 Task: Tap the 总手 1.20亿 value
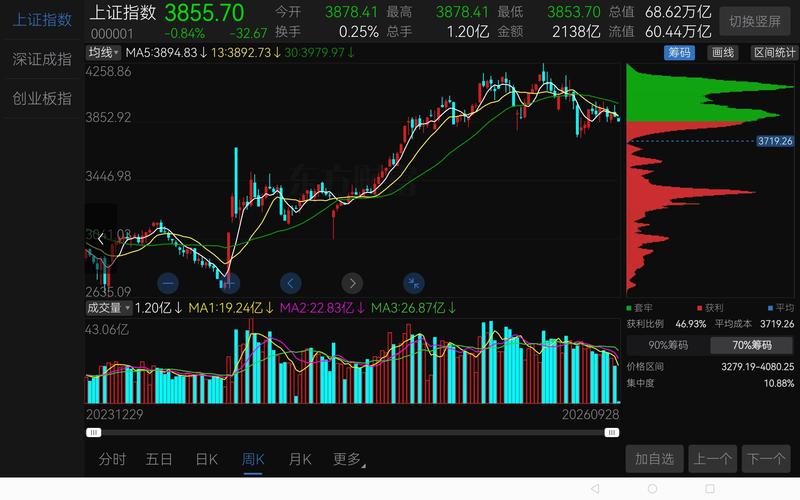[x=468, y=32]
